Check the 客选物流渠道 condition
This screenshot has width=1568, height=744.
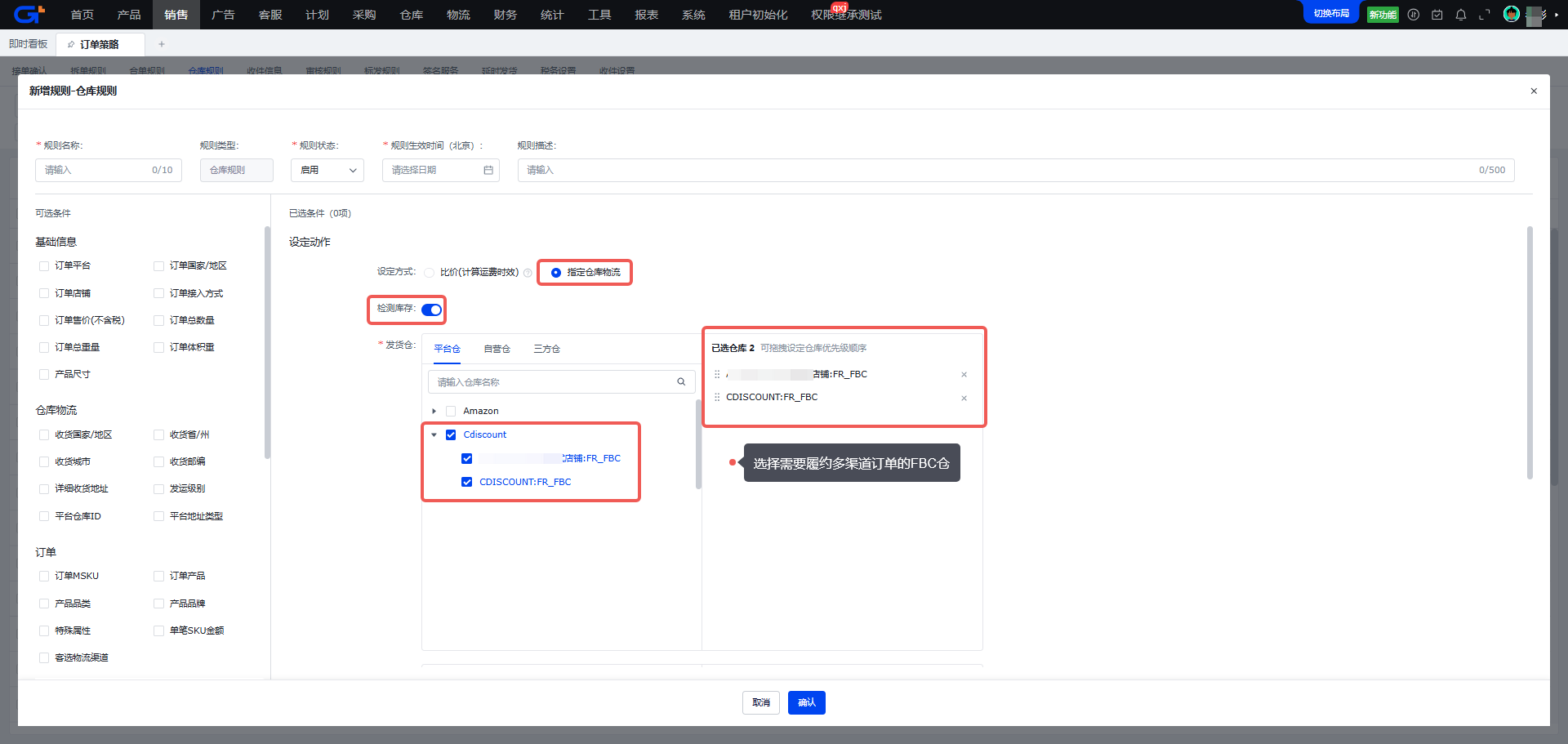click(44, 658)
